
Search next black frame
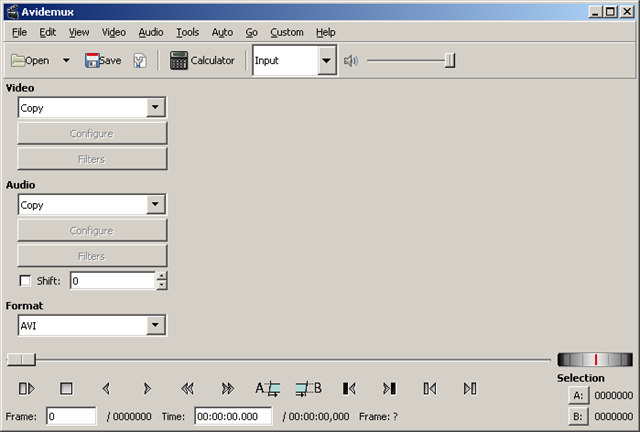[x=389, y=388]
